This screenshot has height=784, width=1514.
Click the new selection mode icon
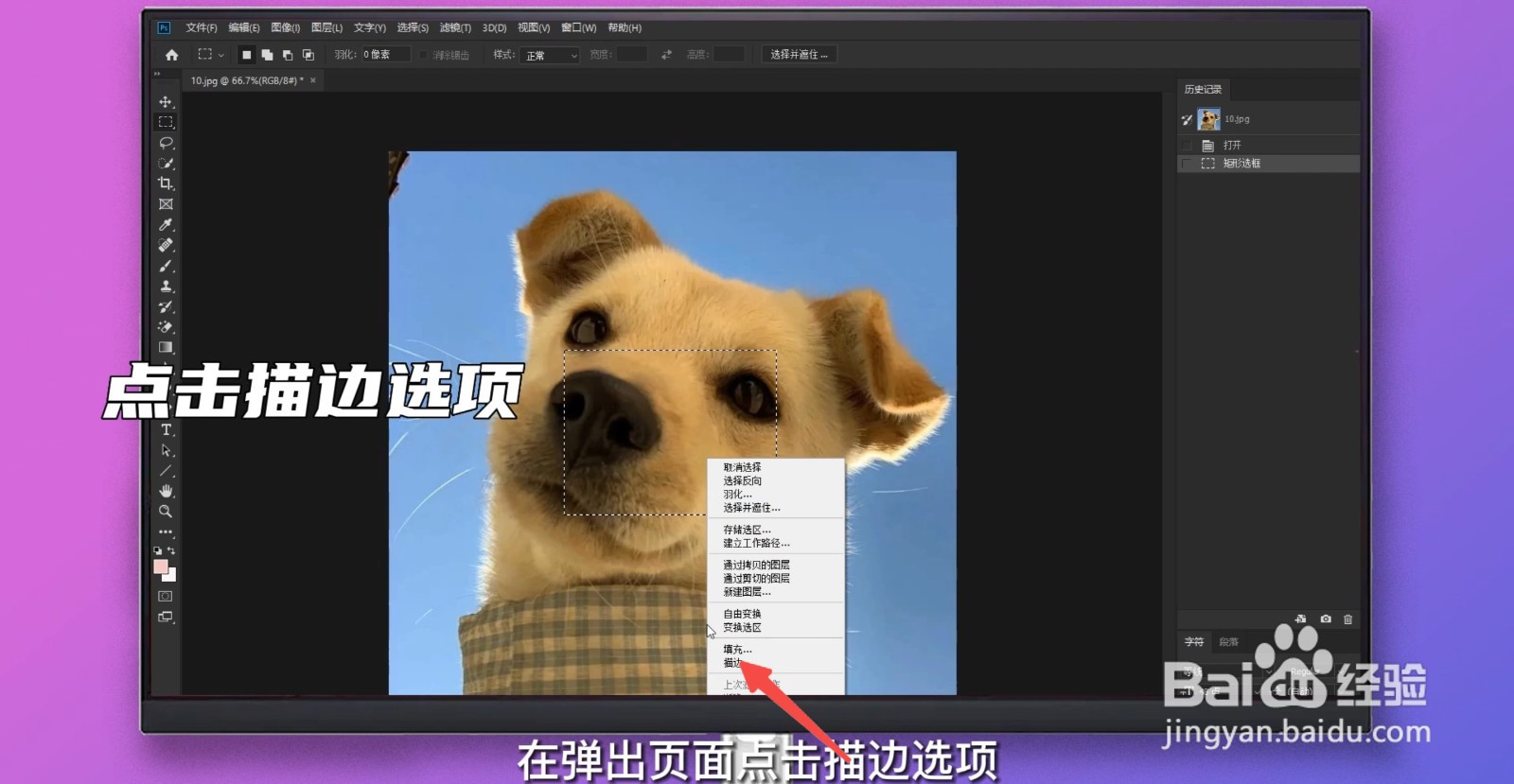(246, 55)
